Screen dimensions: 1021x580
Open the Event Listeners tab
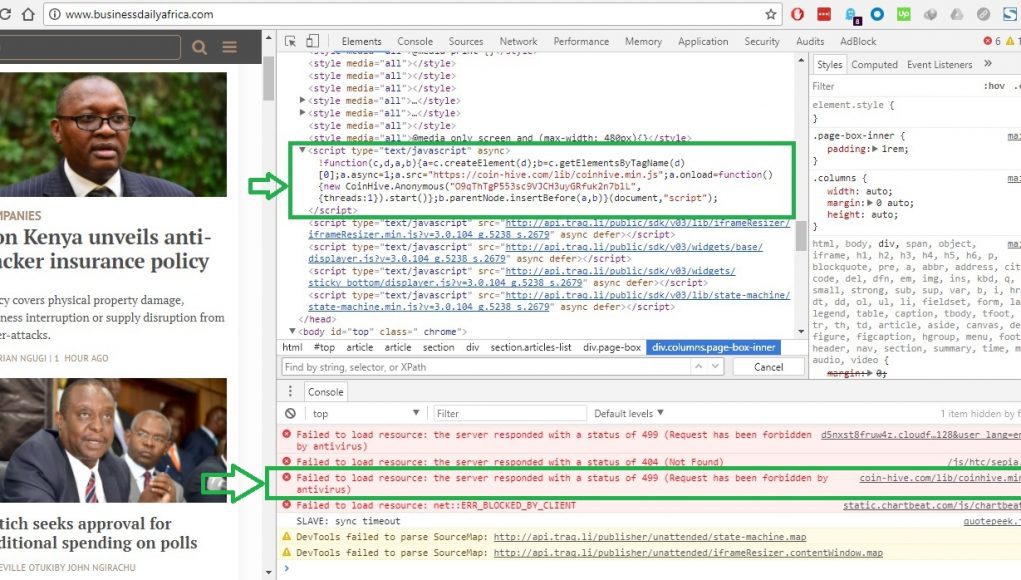click(940, 64)
